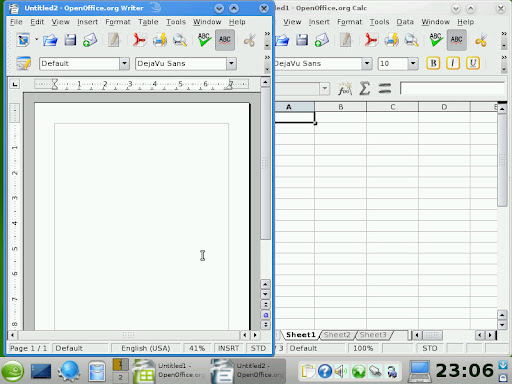Click the Writer vertical scrollbar thumb

265,163
